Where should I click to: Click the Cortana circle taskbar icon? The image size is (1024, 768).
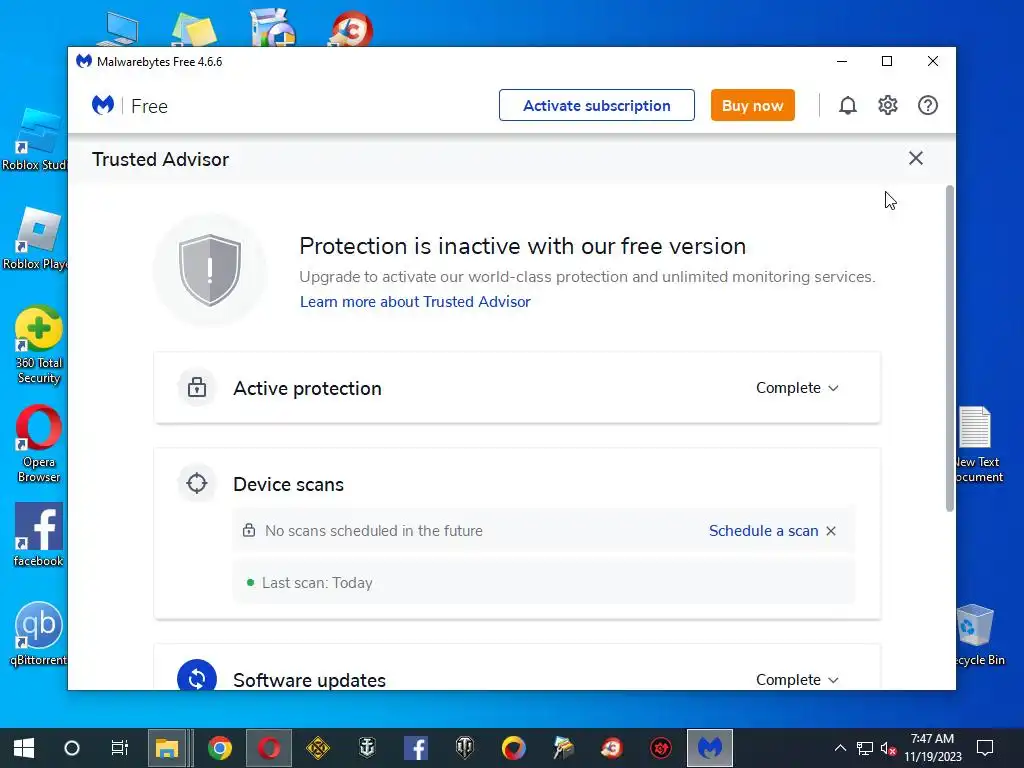point(72,748)
